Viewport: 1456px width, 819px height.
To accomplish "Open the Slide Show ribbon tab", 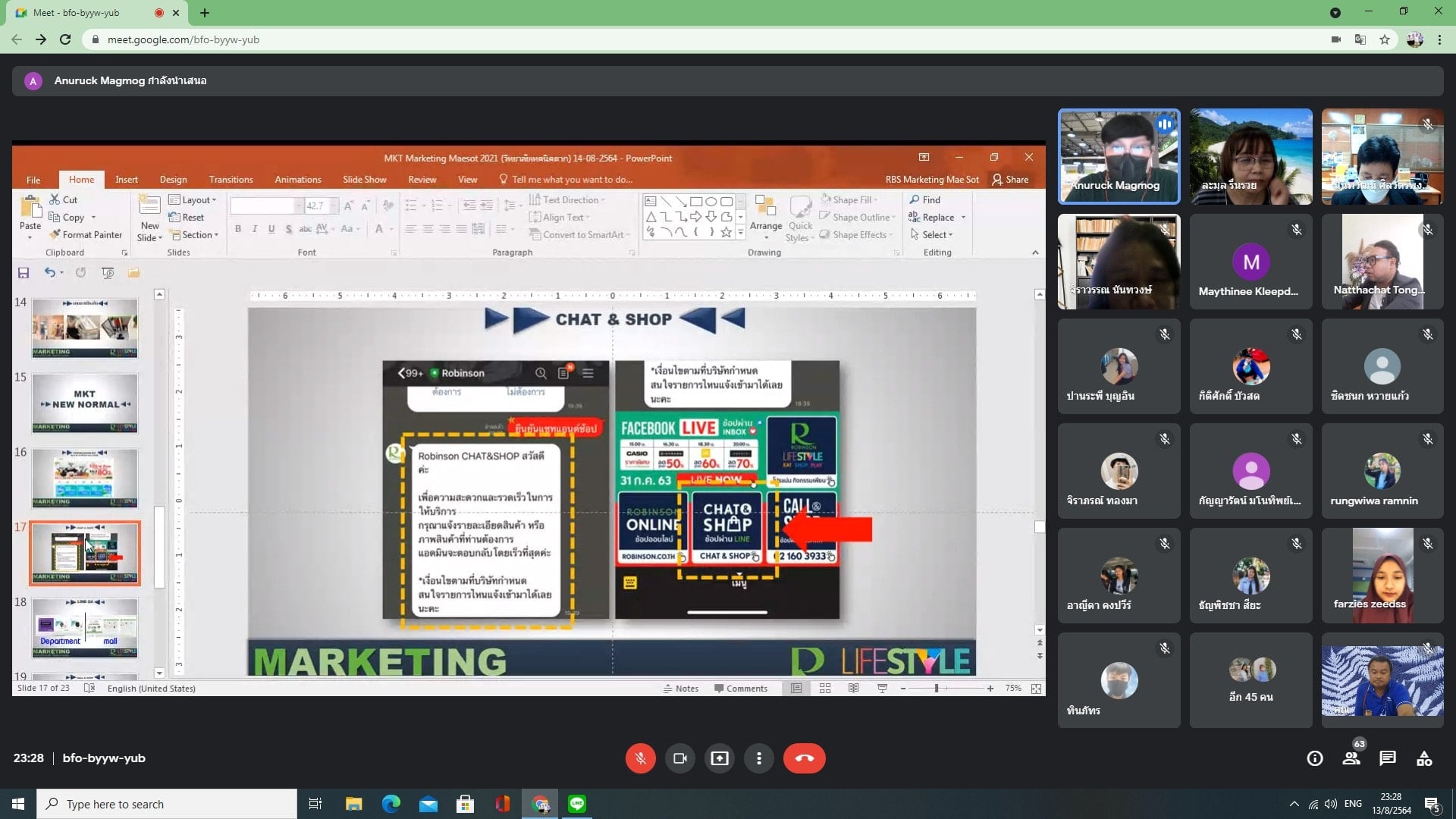I will (x=365, y=180).
